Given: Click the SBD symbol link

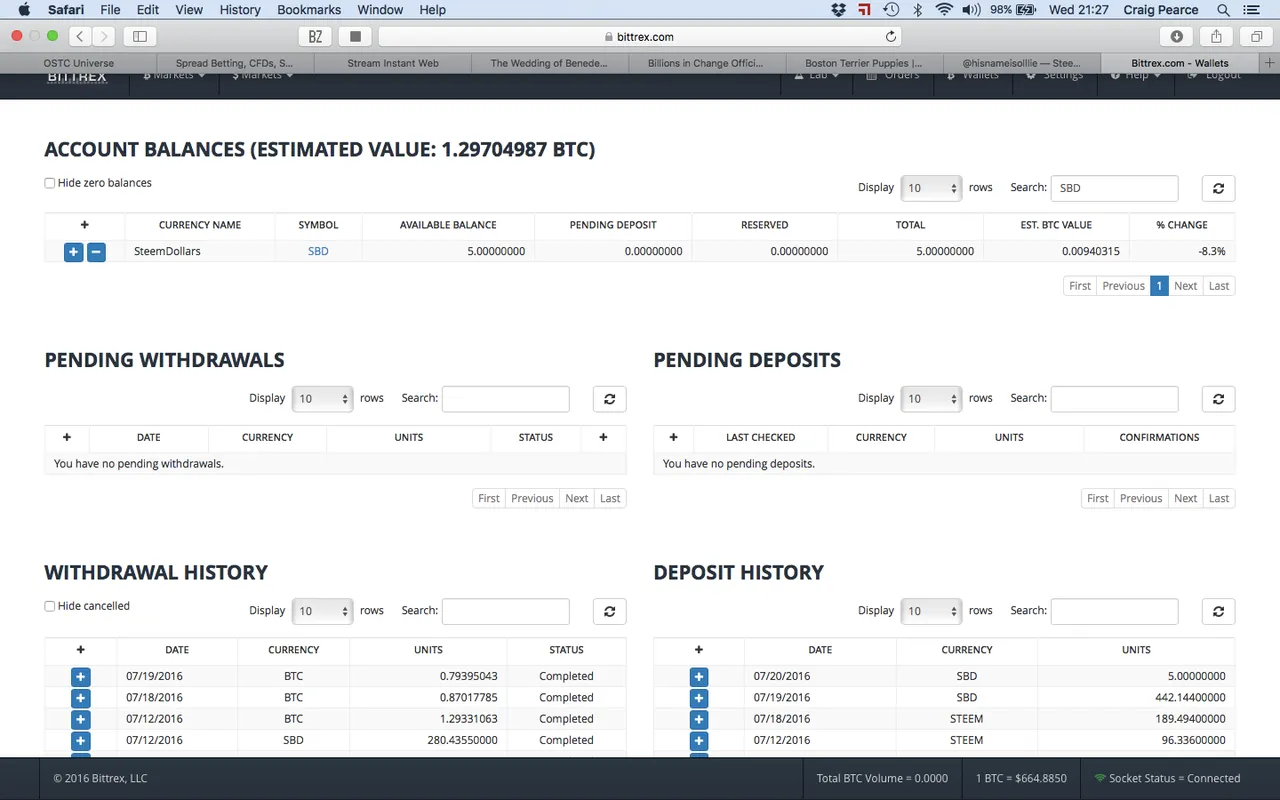Looking at the screenshot, I should tap(318, 252).
